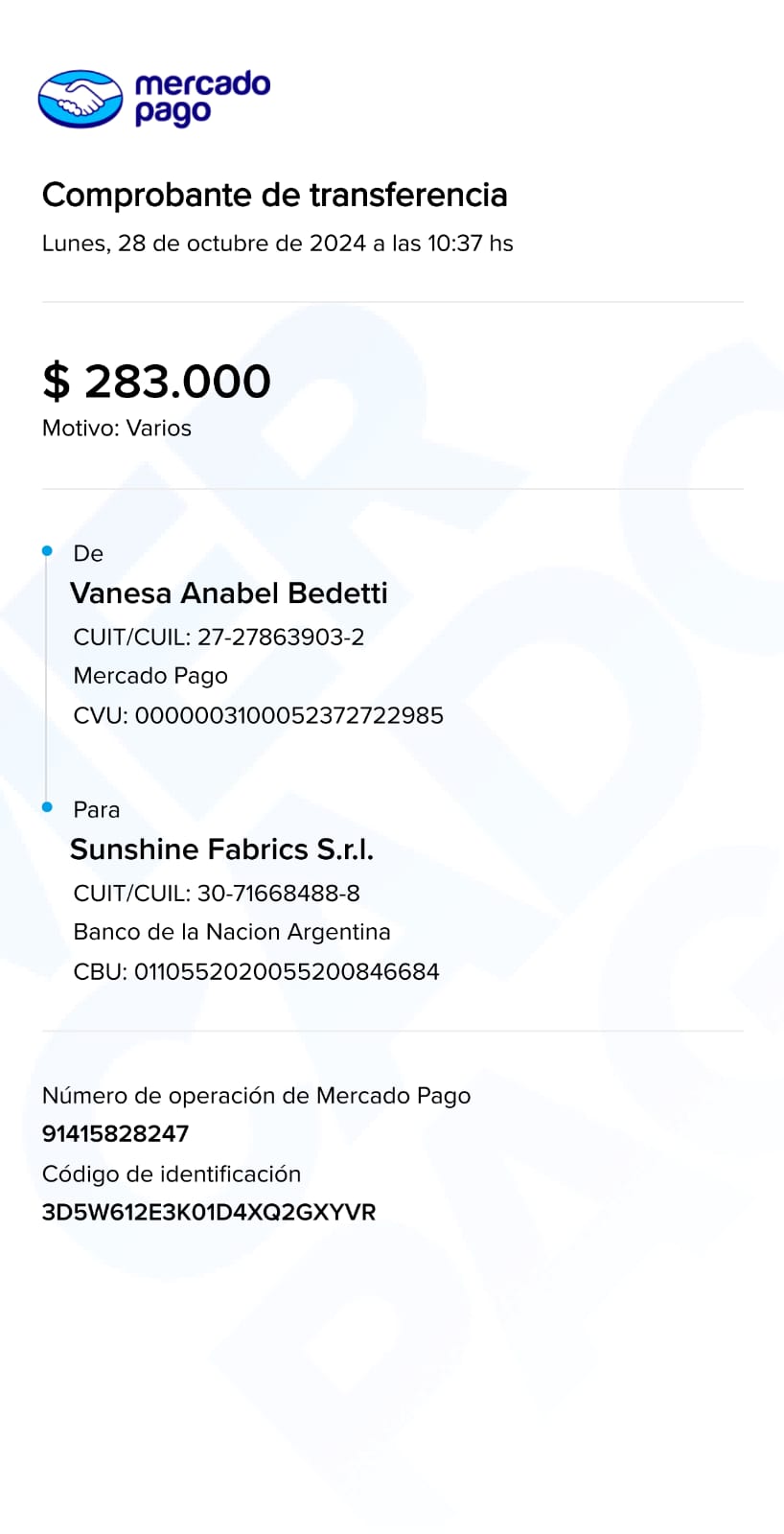Click 'Banco de la Nacion Argentina'
Viewport: 784px width, 1534px height.
pos(232,932)
